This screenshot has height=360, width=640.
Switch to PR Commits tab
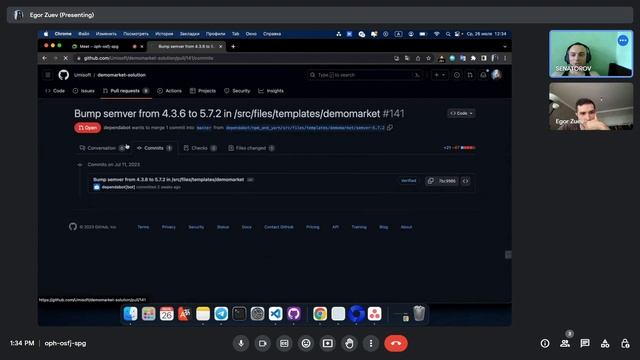pyautogui.click(x=154, y=148)
